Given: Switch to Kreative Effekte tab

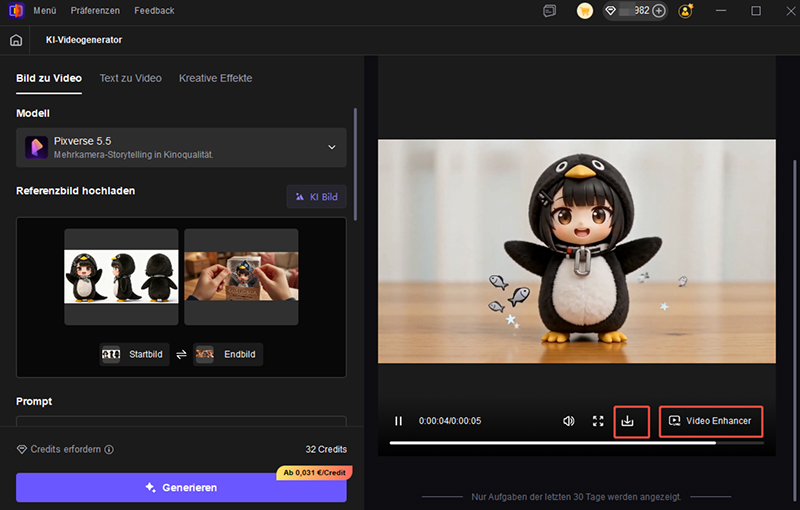Looking at the screenshot, I should [x=215, y=78].
